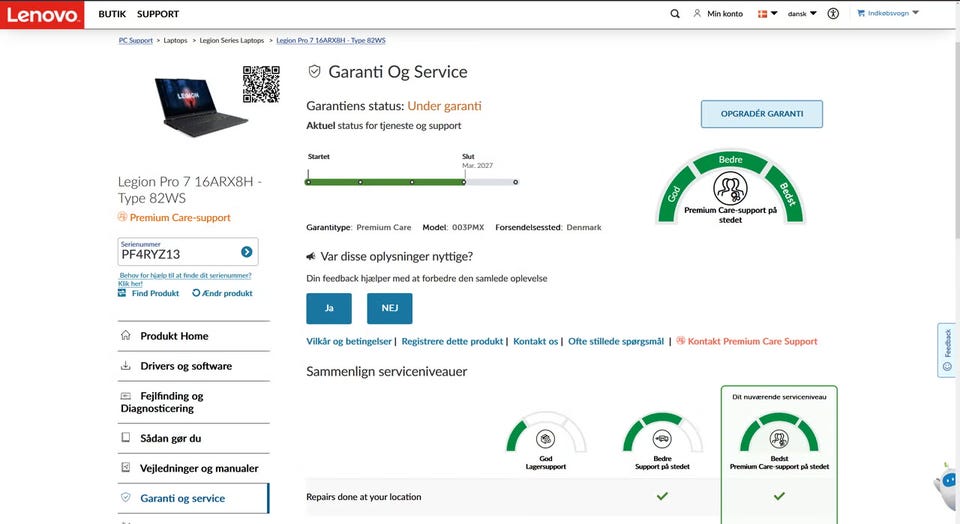Click the Premium Care-support gauge center icon

(730, 189)
